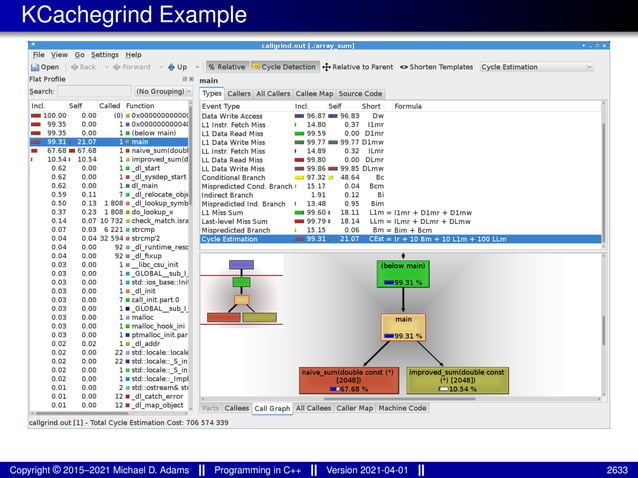Select the Call Graph tab
The width and height of the screenshot is (638, 478).
tap(272, 408)
